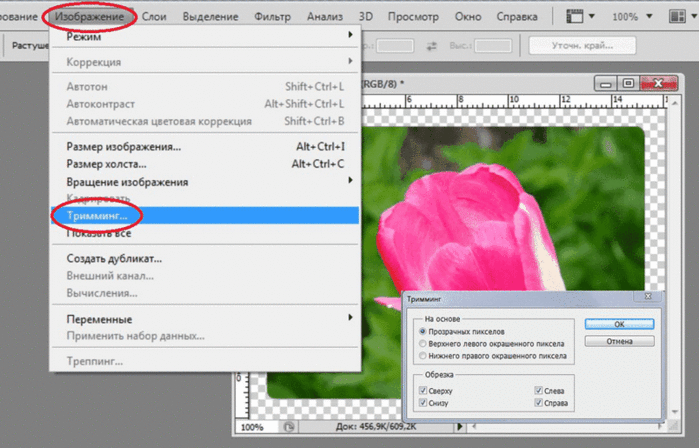
Task: Close the document window
Action: [x=658, y=83]
